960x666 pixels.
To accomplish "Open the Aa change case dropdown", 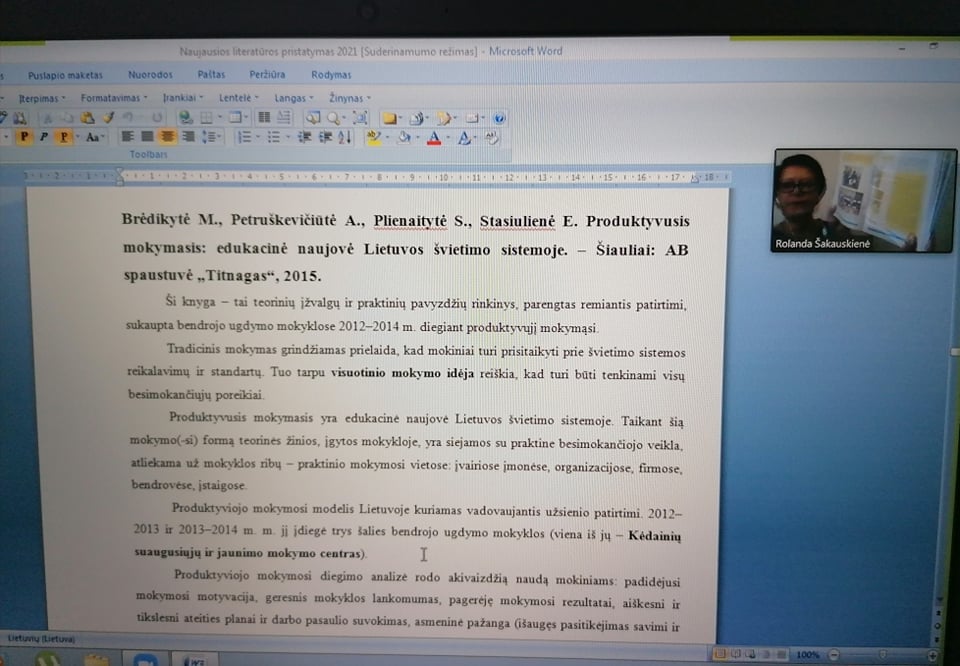I will (94, 137).
